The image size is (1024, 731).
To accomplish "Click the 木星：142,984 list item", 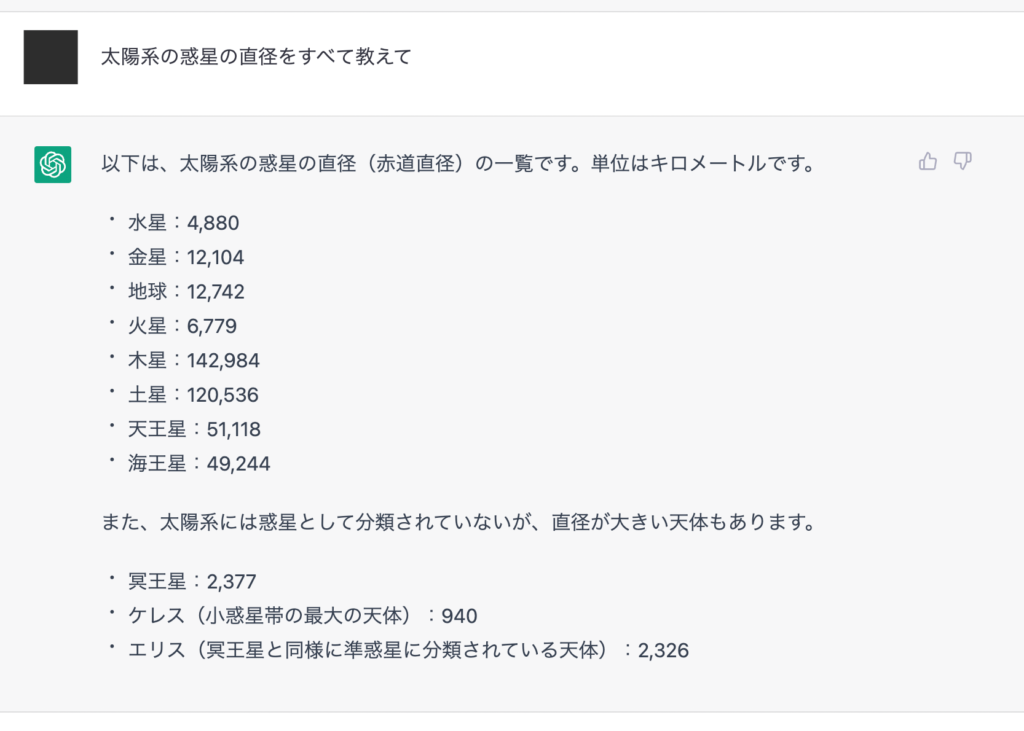I will click(194, 361).
